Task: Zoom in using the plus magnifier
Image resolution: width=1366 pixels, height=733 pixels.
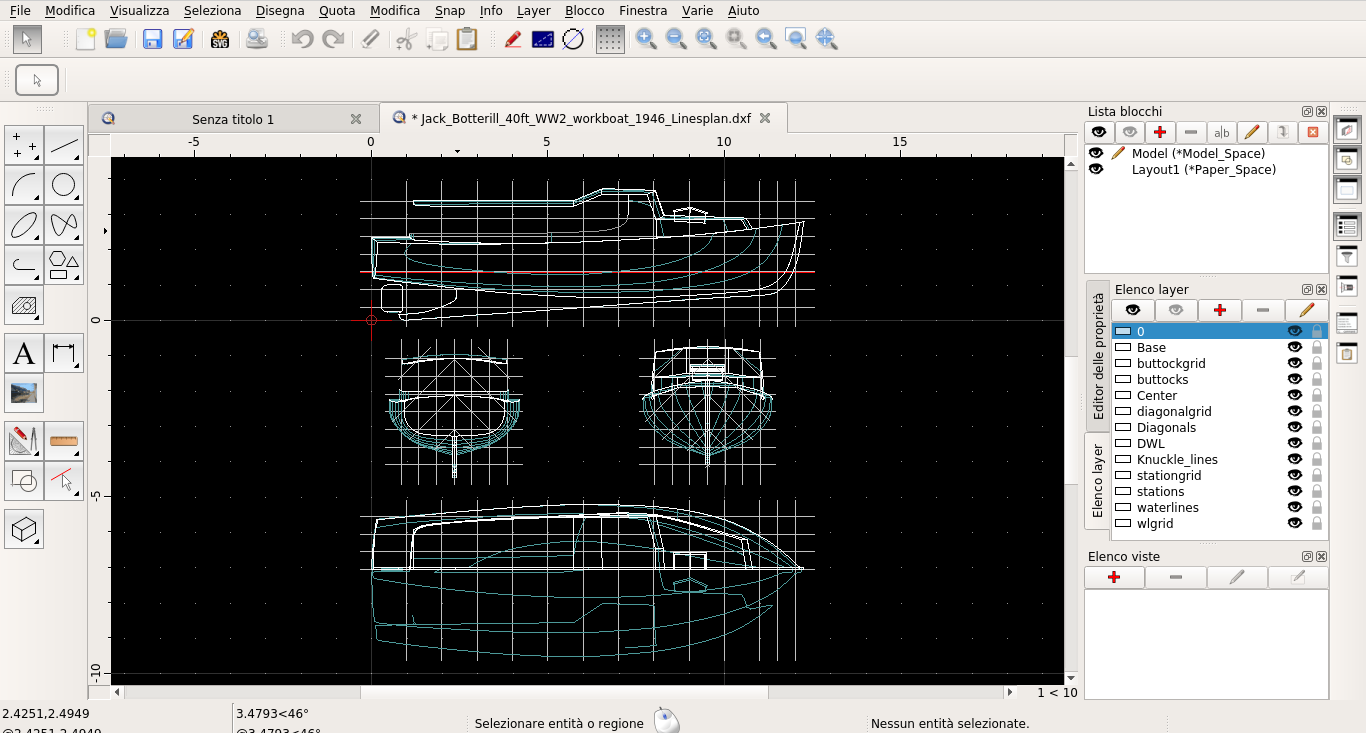Action: coord(646,39)
